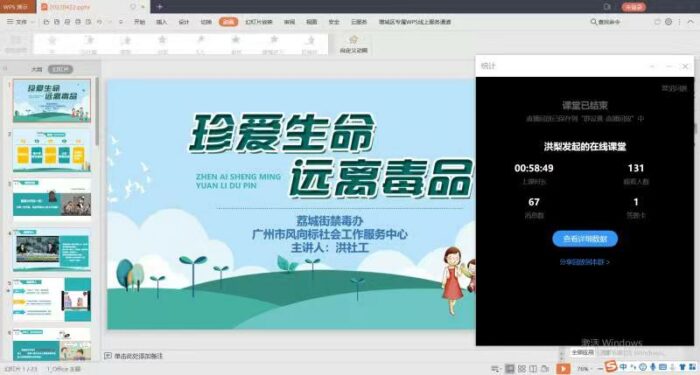Open the Sogou toolbox grid icon
The image size is (700, 375).
click(692, 367)
